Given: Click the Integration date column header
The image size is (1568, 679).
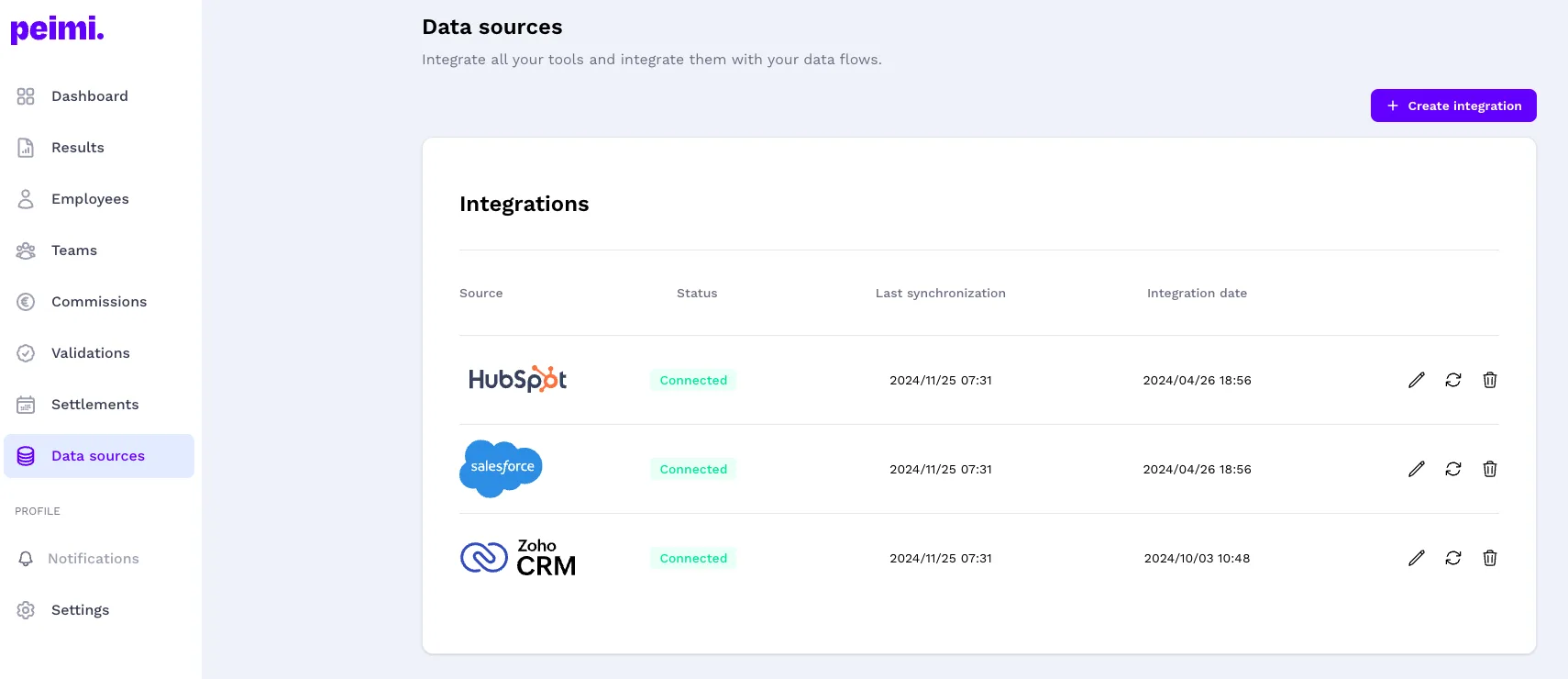Looking at the screenshot, I should [x=1197, y=294].
